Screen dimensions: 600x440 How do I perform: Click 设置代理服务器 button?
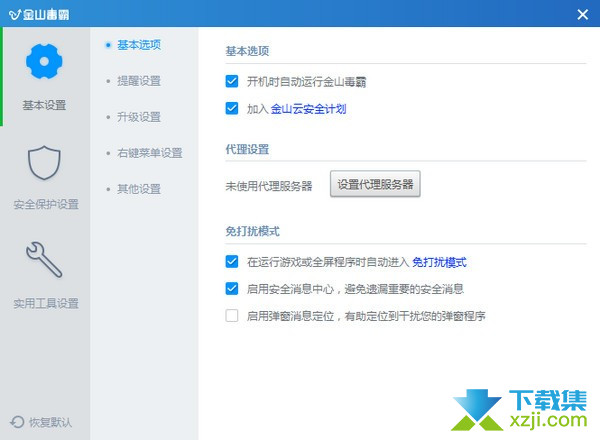pyautogui.click(x=375, y=184)
